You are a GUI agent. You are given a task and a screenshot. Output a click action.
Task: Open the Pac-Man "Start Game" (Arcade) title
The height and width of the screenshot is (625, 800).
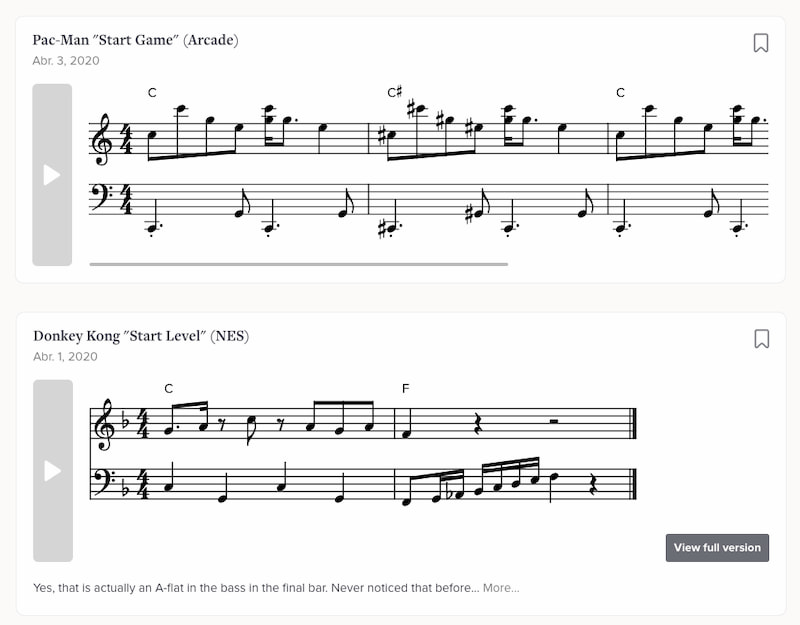(x=136, y=40)
